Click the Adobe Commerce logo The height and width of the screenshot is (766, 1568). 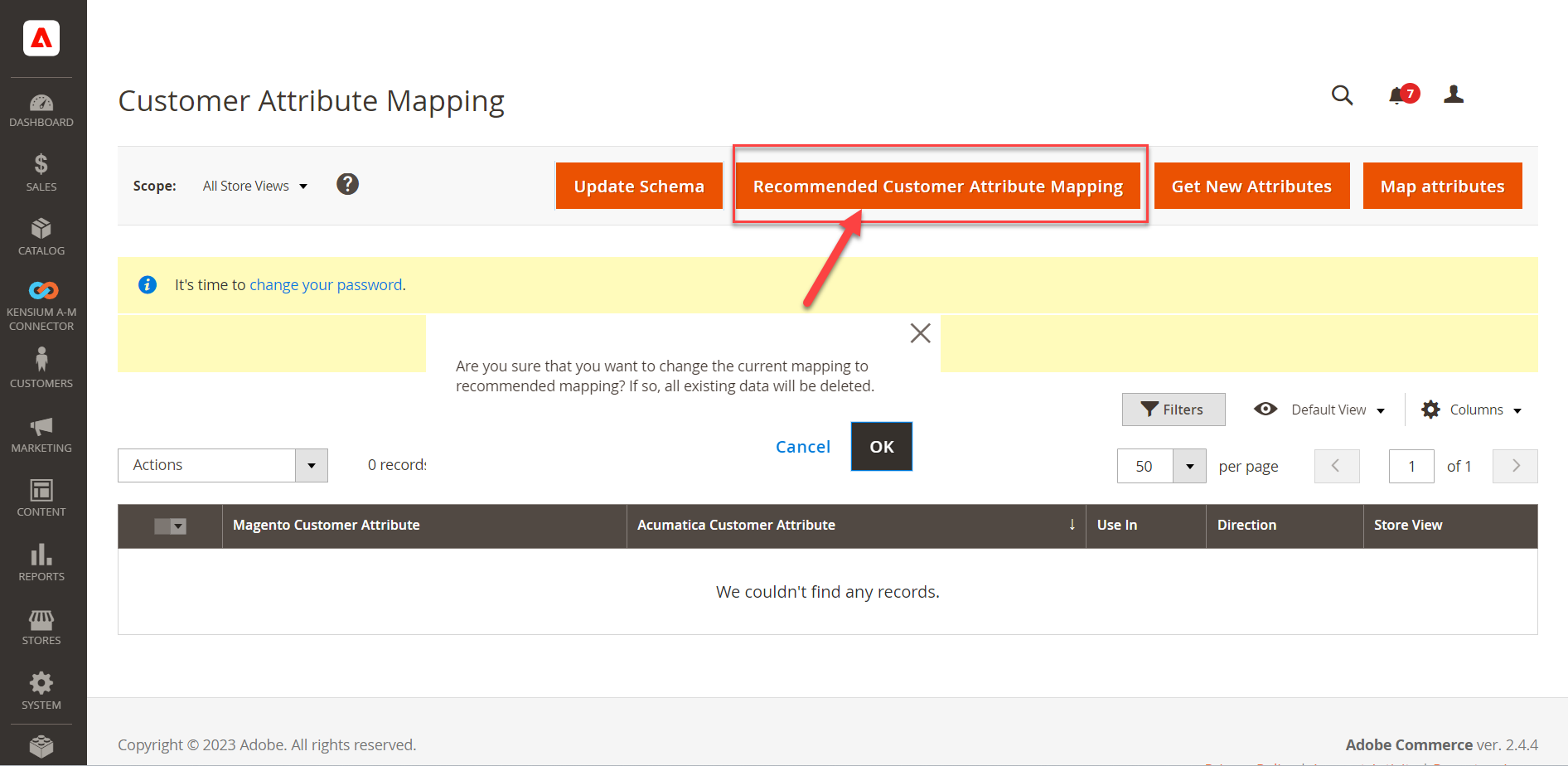click(41, 38)
